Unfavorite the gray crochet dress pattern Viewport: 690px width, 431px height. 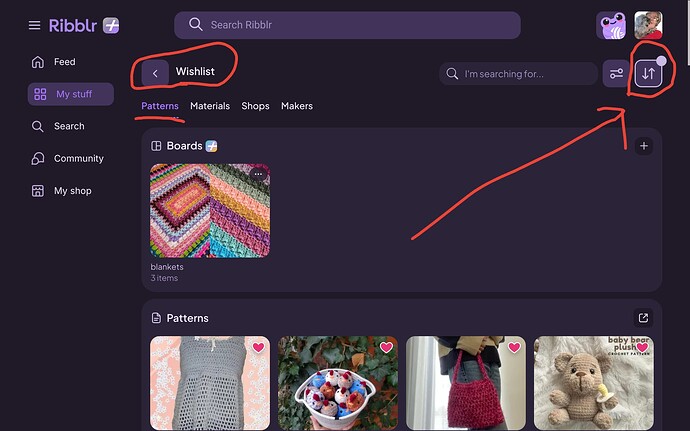[258, 347]
